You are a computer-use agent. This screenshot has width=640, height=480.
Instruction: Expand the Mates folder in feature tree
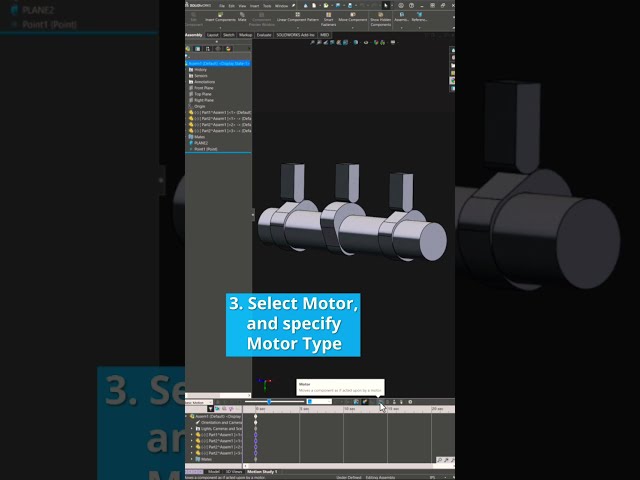187,137
